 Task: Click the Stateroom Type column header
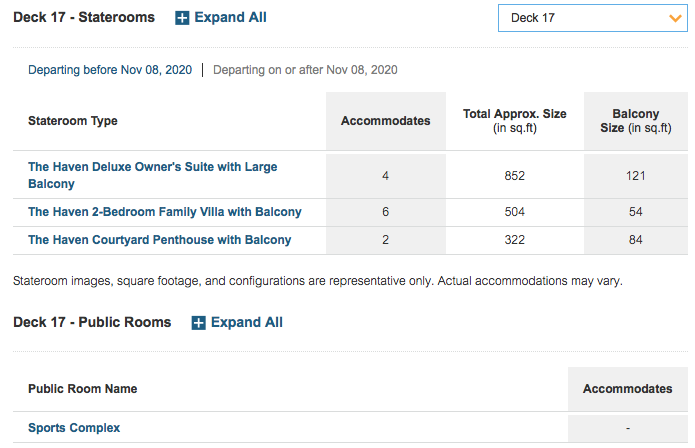(73, 121)
